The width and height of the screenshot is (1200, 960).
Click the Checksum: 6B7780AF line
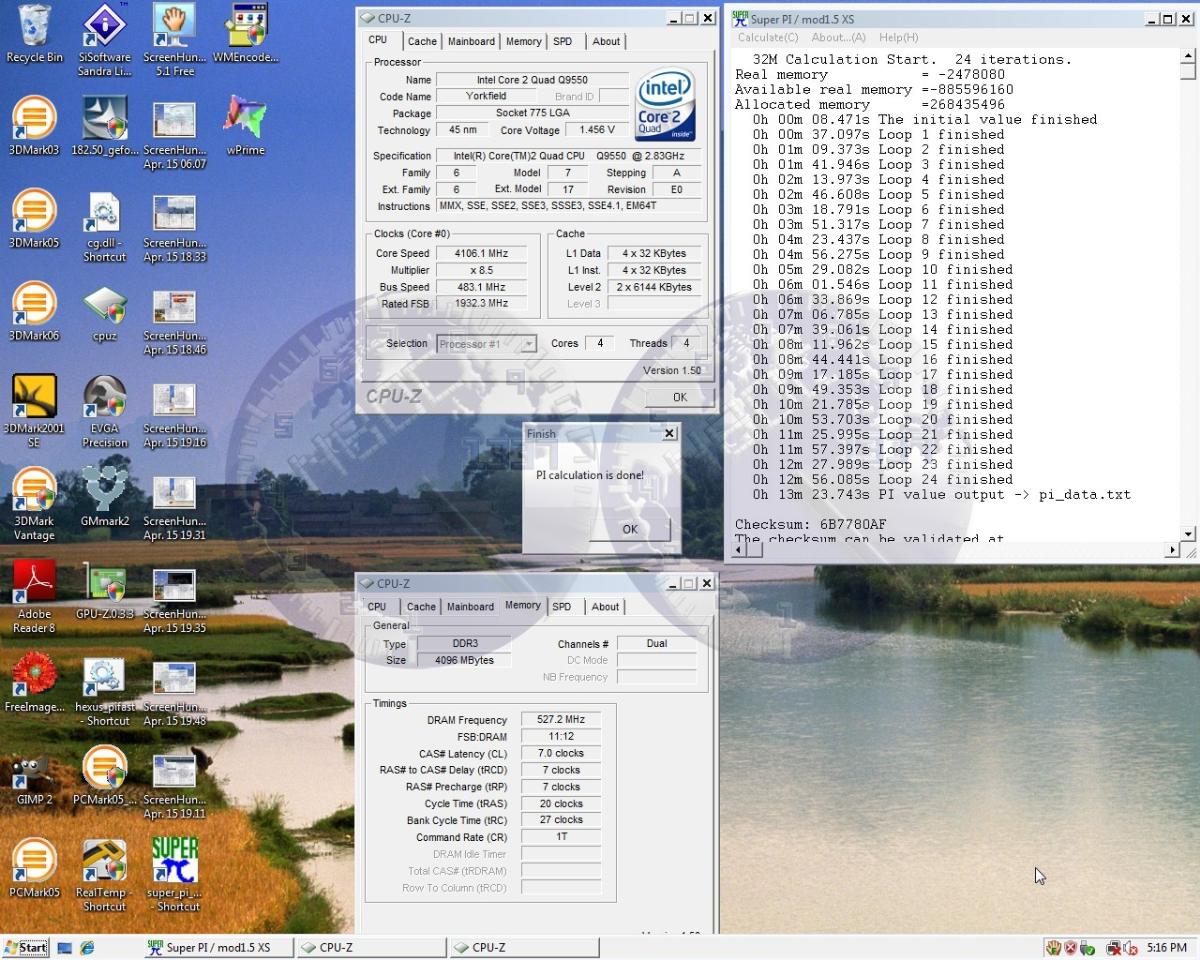(811, 525)
